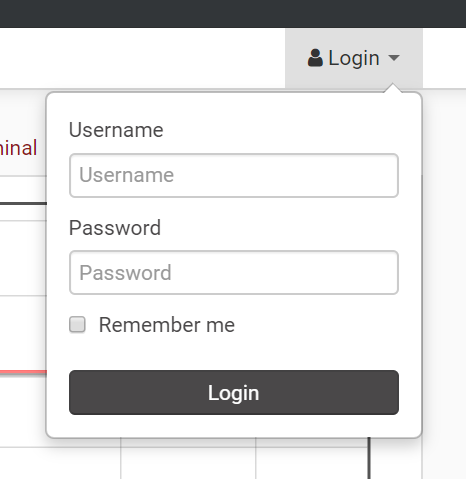466x479 pixels.
Task: Switch to the partially visible Terminal tab
Action: (18, 148)
